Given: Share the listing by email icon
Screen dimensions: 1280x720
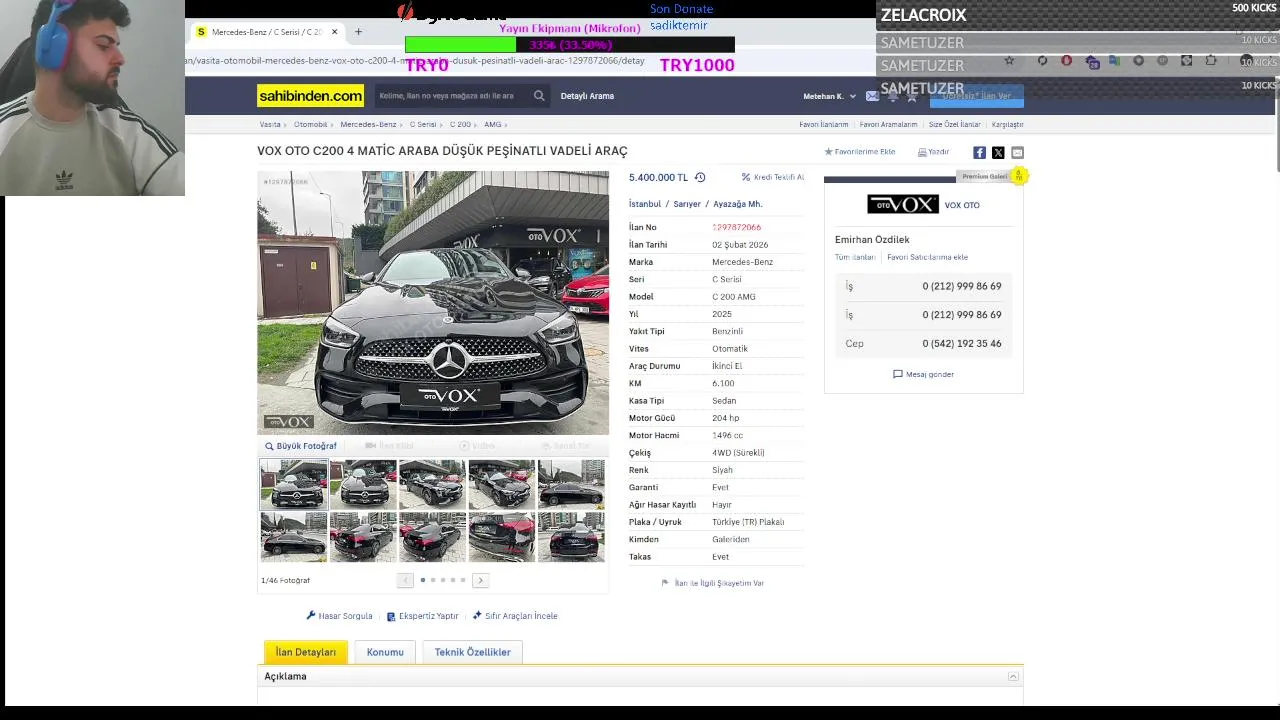Looking at the screenshot, I should pyautogui.click(x=1017, y=153).
